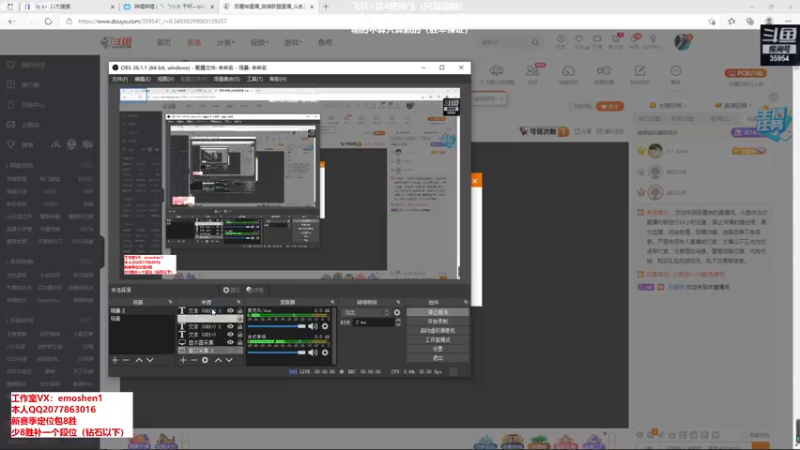Click the 停止推流 button in OBS controls

pyautogui.click(x=437, y=312)
